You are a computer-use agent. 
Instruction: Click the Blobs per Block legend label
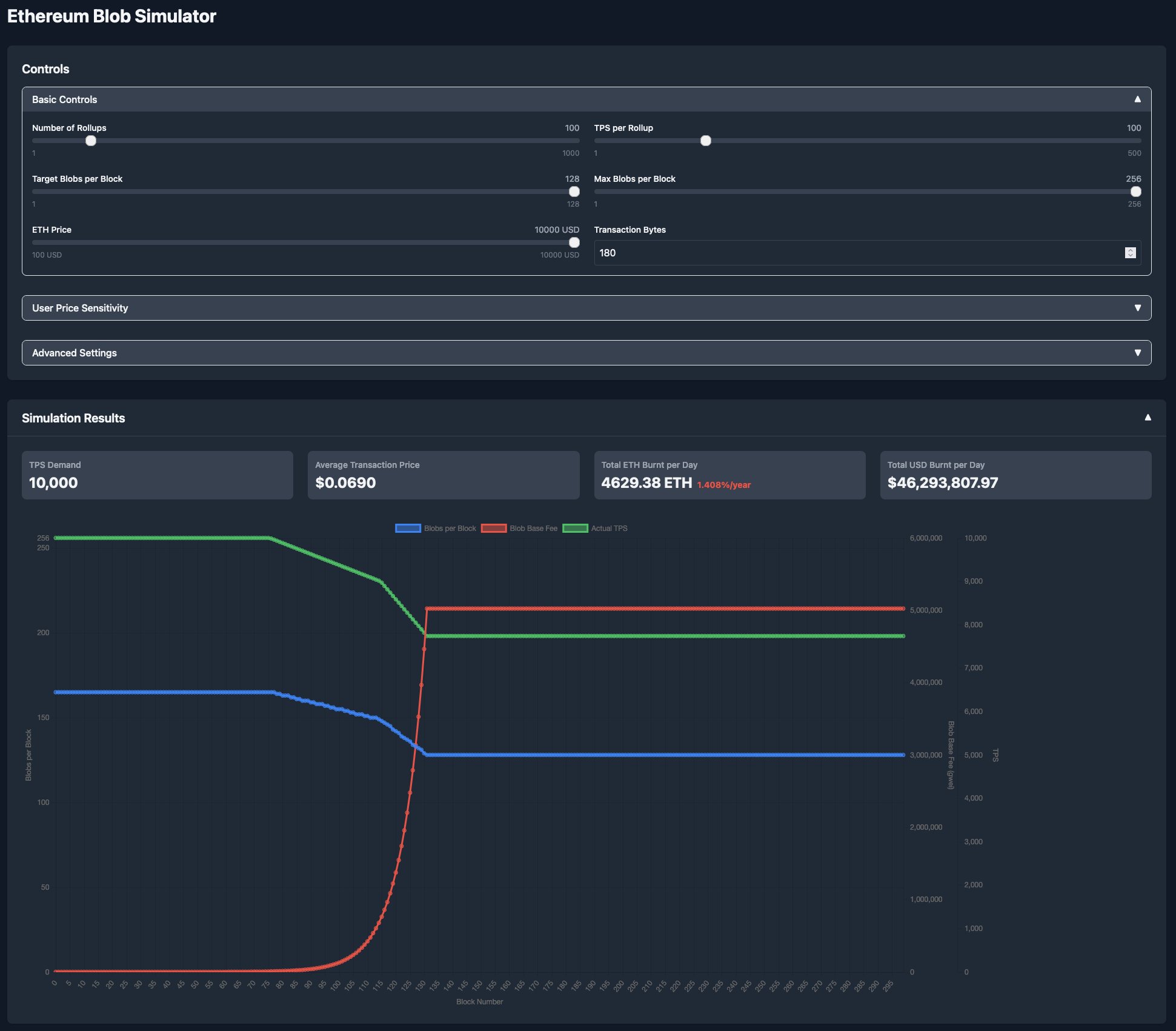pos(450,529)
